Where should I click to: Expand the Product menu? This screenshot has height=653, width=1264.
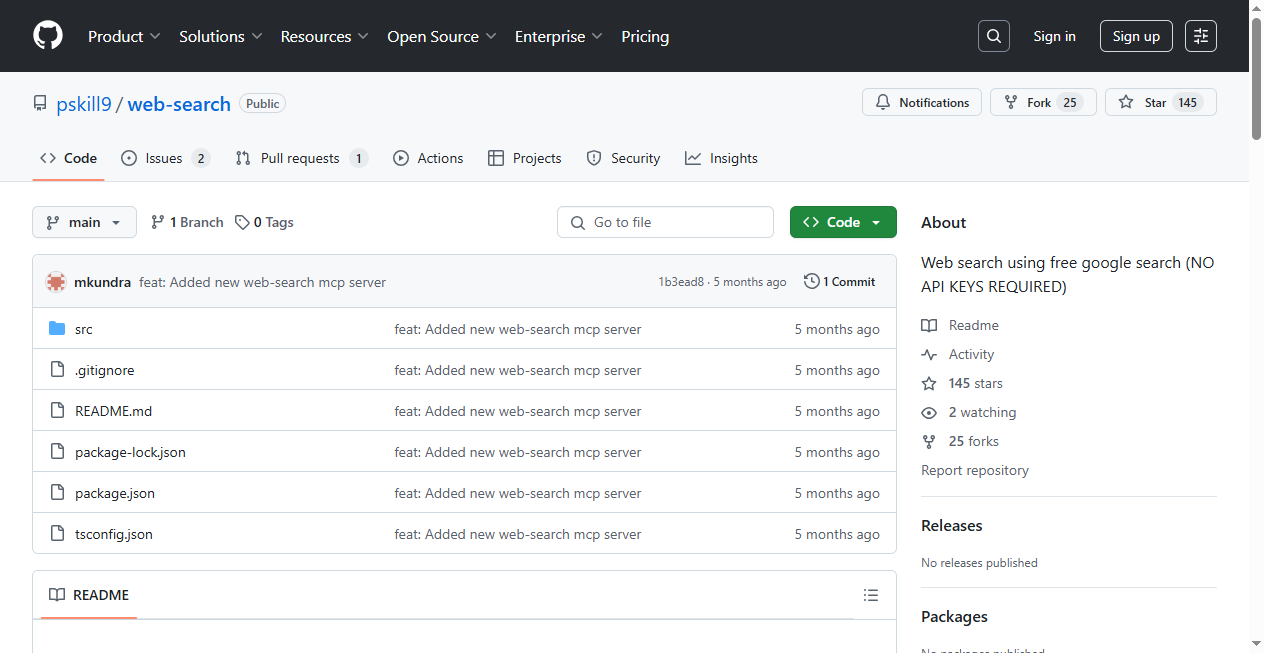point(124,36)
